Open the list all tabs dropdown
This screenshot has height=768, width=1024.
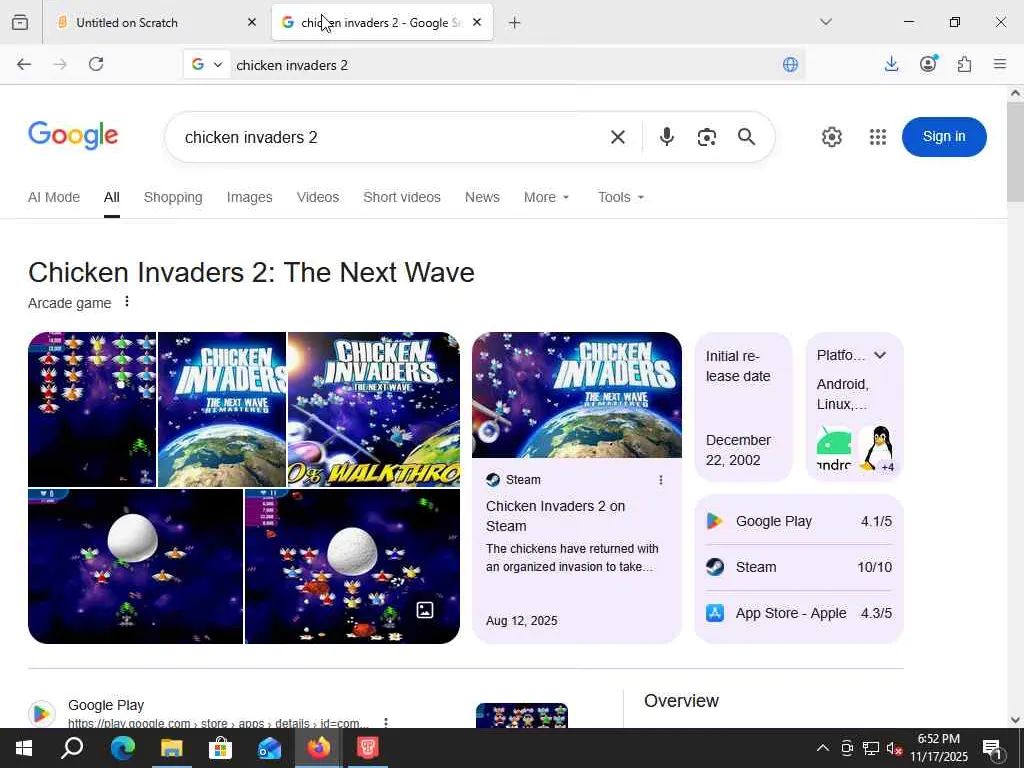point(826,22)
